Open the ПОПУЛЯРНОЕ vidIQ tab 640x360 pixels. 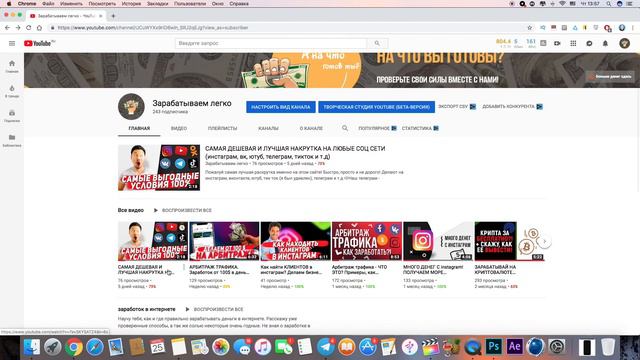(377, 128)
